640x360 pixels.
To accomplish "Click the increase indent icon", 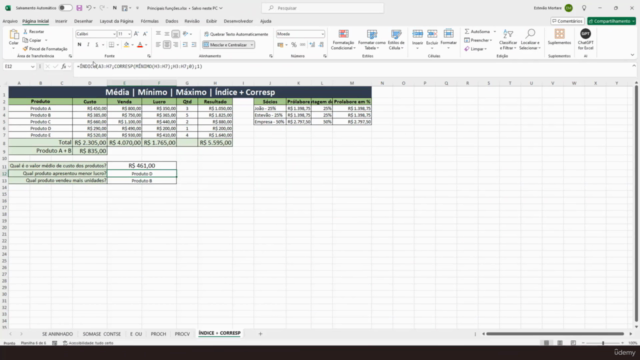I will (x=194, y=44).
